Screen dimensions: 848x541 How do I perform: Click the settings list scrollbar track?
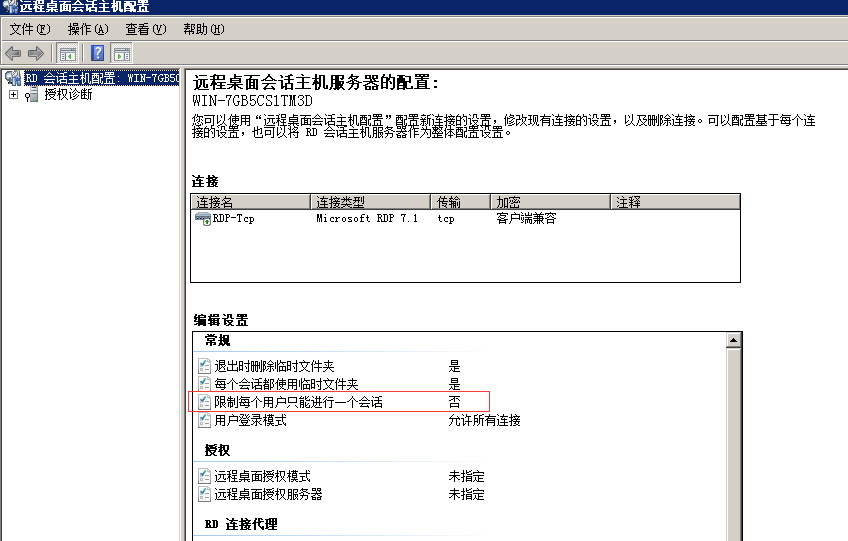[x=733, y=445]
